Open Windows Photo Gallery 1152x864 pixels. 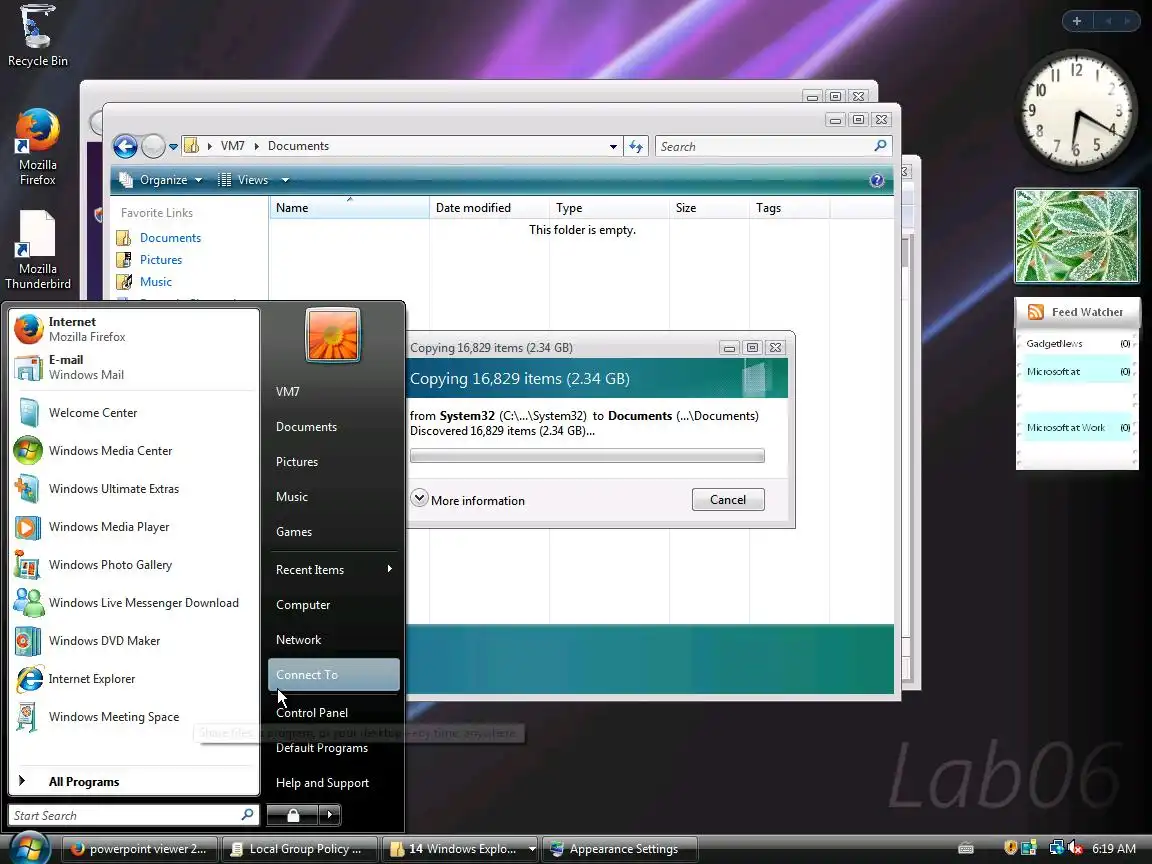134,565
